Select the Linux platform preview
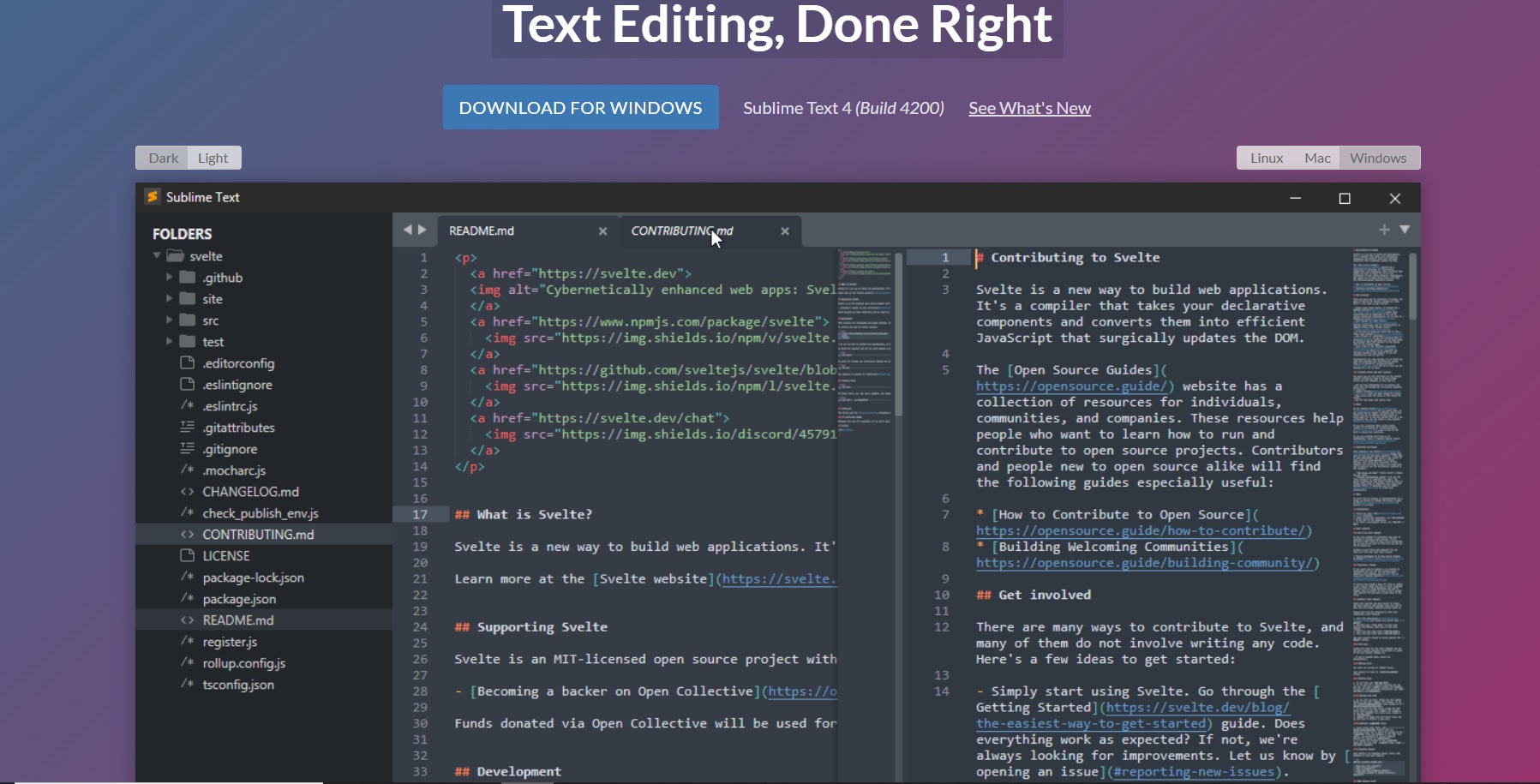Image resolution: width=1540 pixels, height=784 pixels. (1266, 159)
